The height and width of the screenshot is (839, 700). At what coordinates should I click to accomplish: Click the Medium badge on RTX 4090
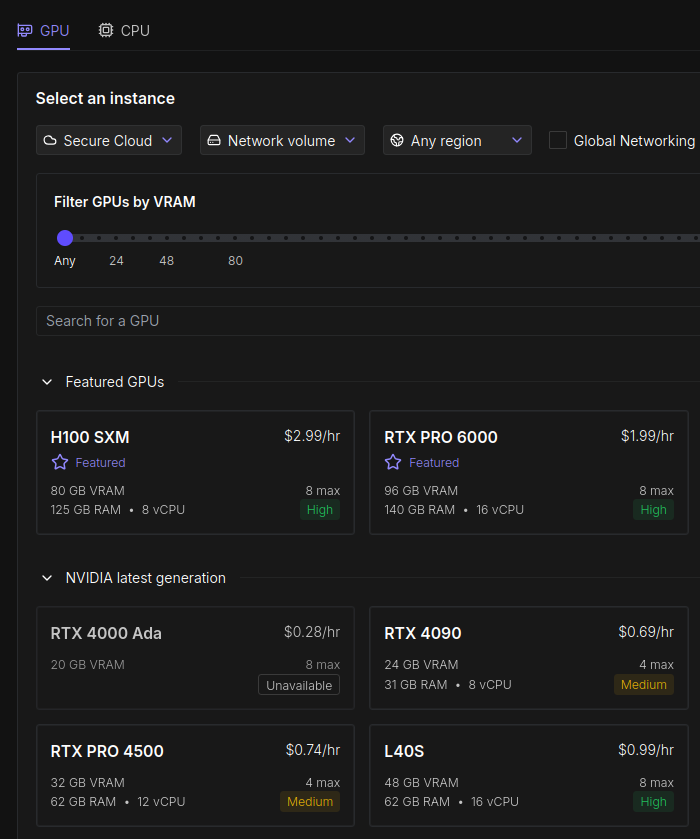(x=643, y=685)
